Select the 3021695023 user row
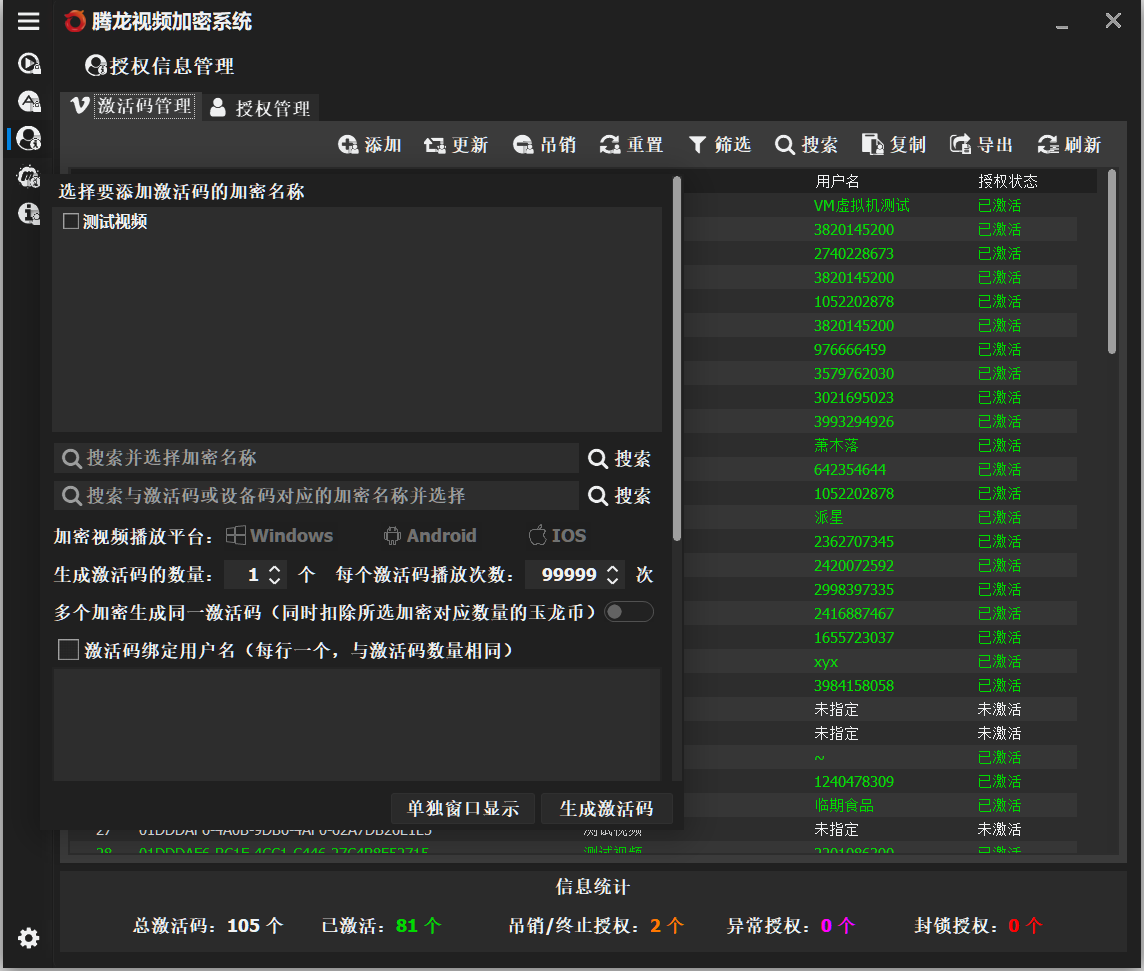This screenshot has height=971, width=1144. 878,398
